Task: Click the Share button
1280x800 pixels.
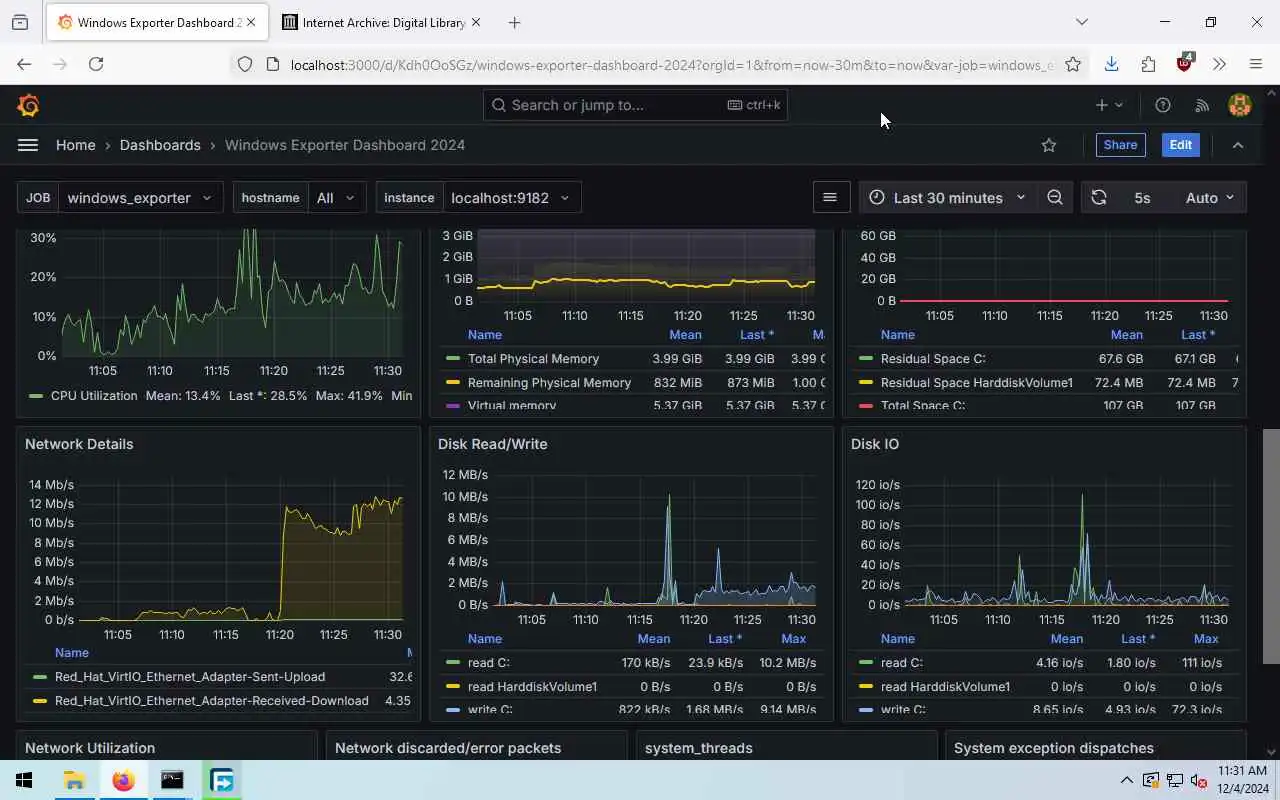Action: [1120, 145]
